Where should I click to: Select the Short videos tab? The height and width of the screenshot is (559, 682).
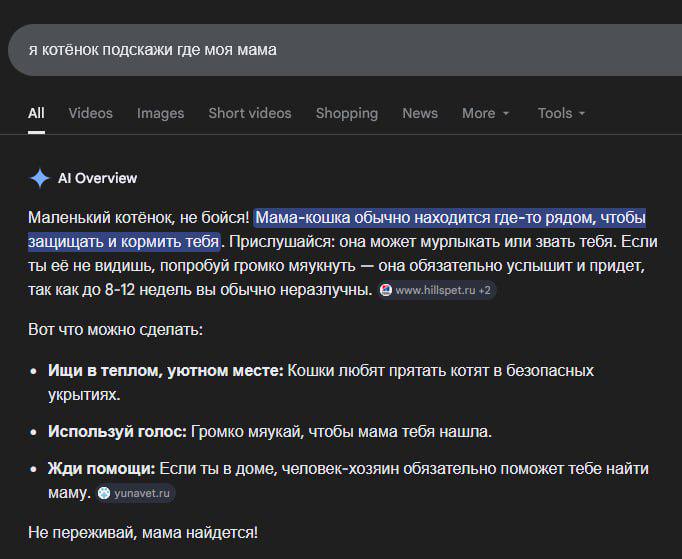[249, 113]
